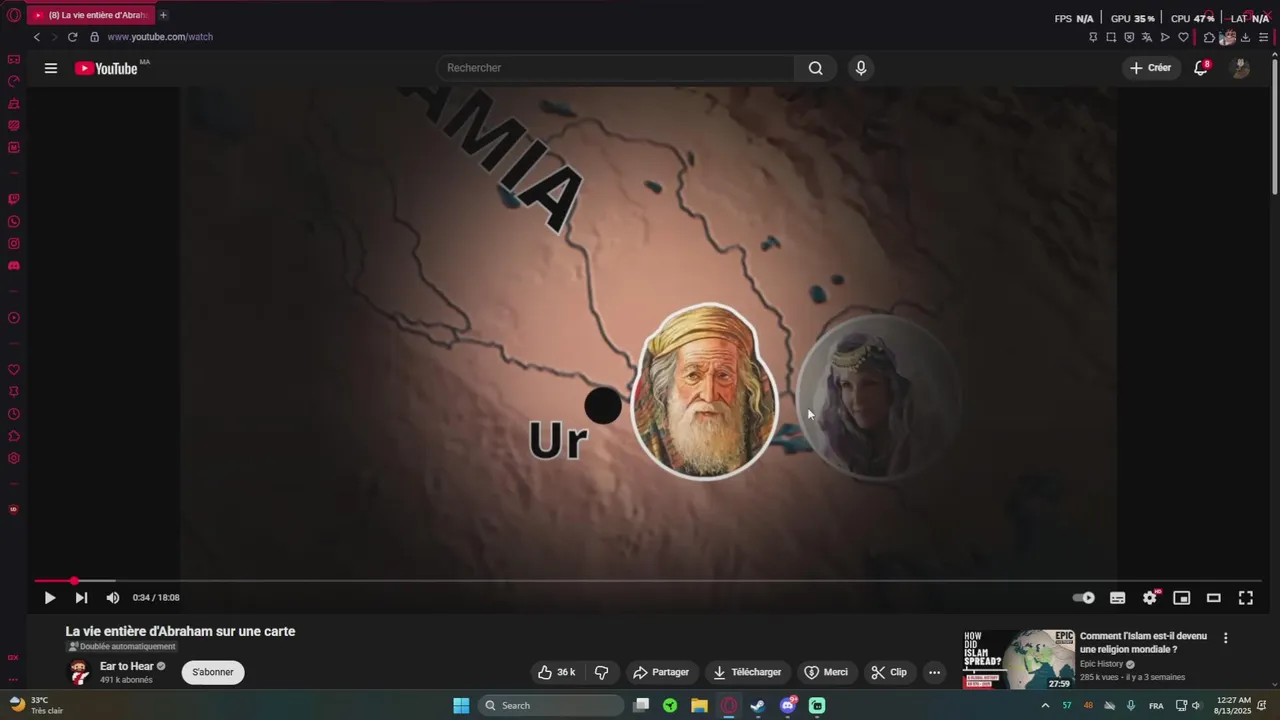Click the Merci thanks button

coord(826,672)
